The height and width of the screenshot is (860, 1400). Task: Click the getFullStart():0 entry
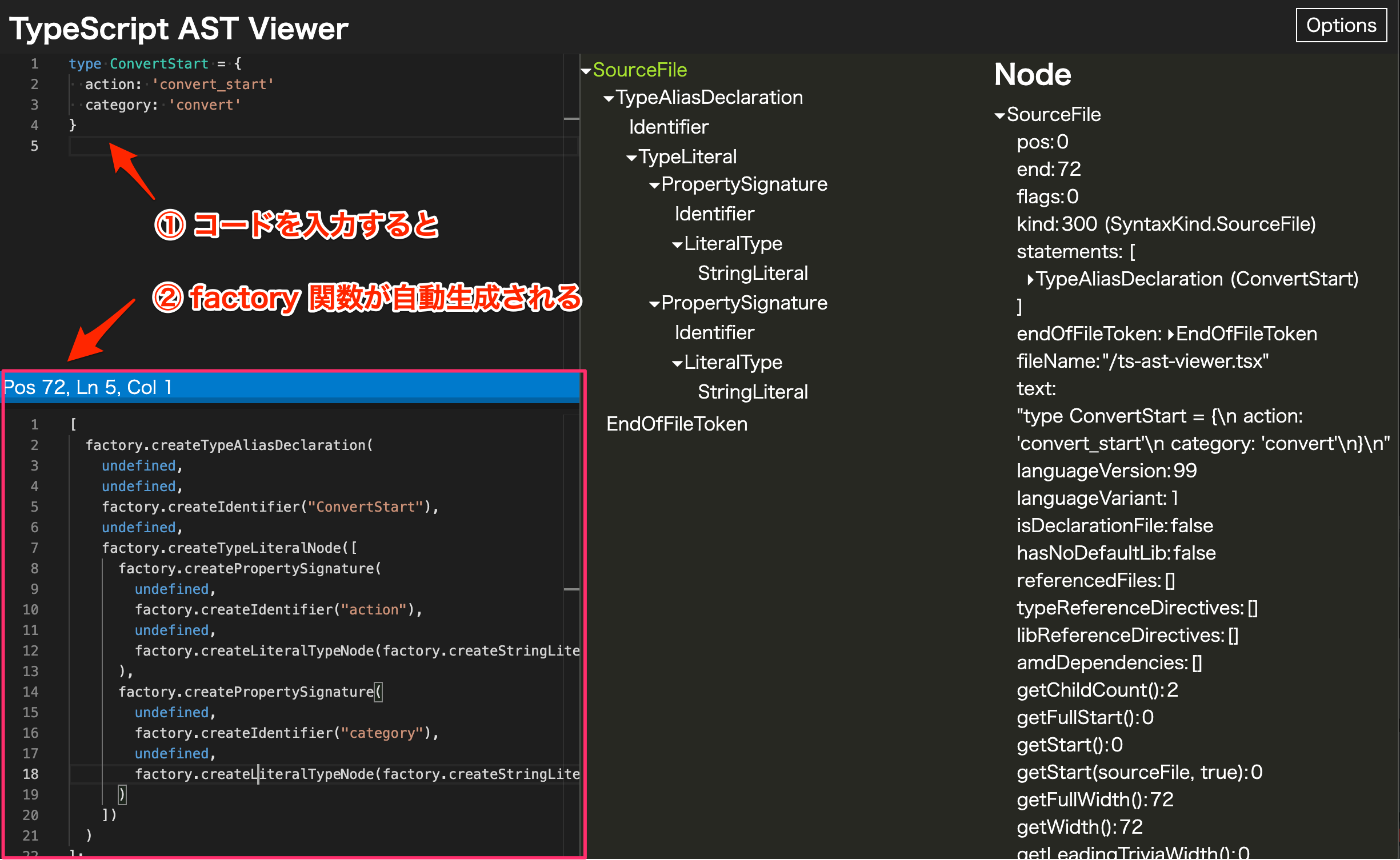[1085, 718]
